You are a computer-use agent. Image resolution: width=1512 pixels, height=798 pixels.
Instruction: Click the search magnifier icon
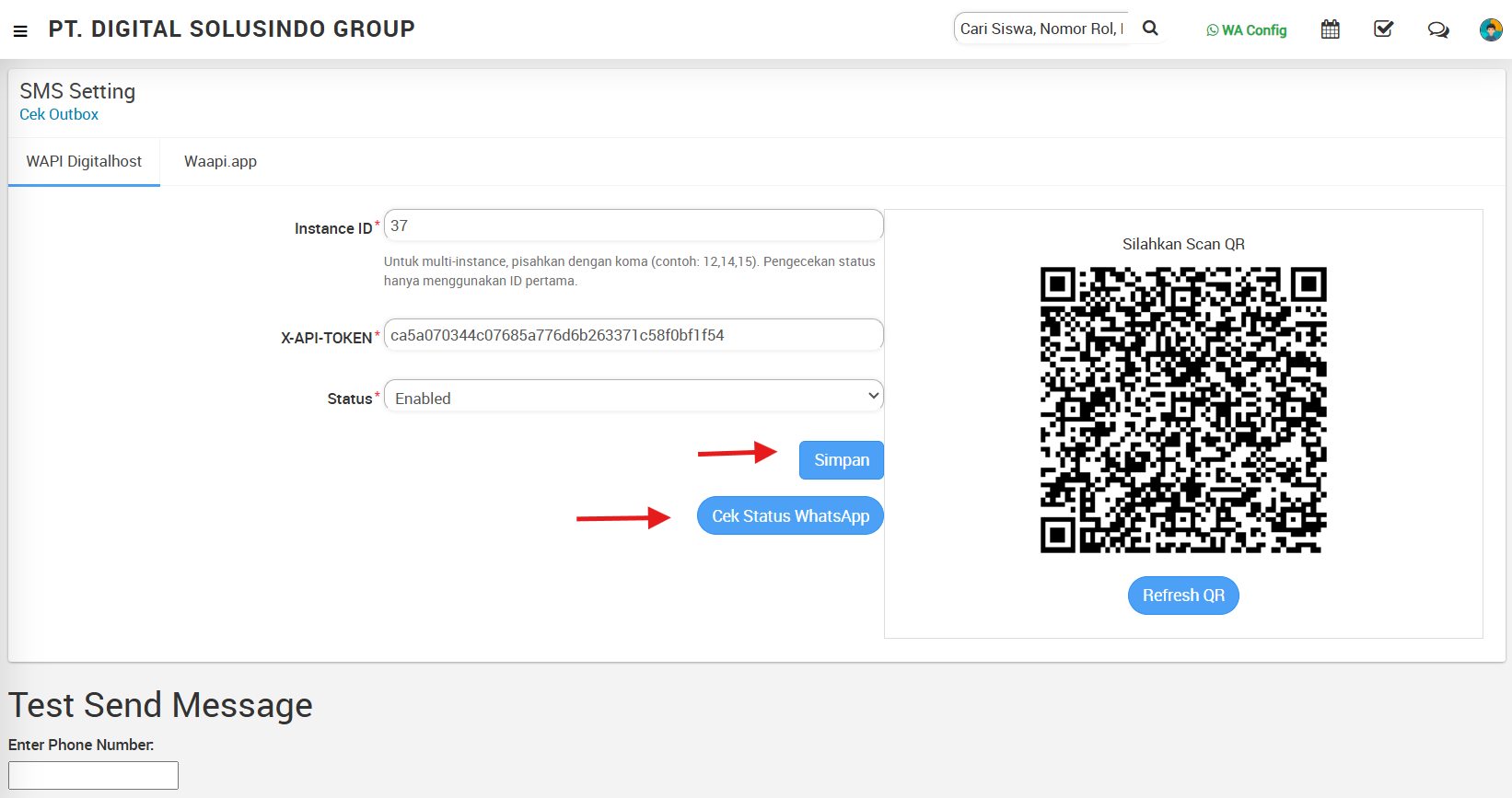coord(1150,29)
